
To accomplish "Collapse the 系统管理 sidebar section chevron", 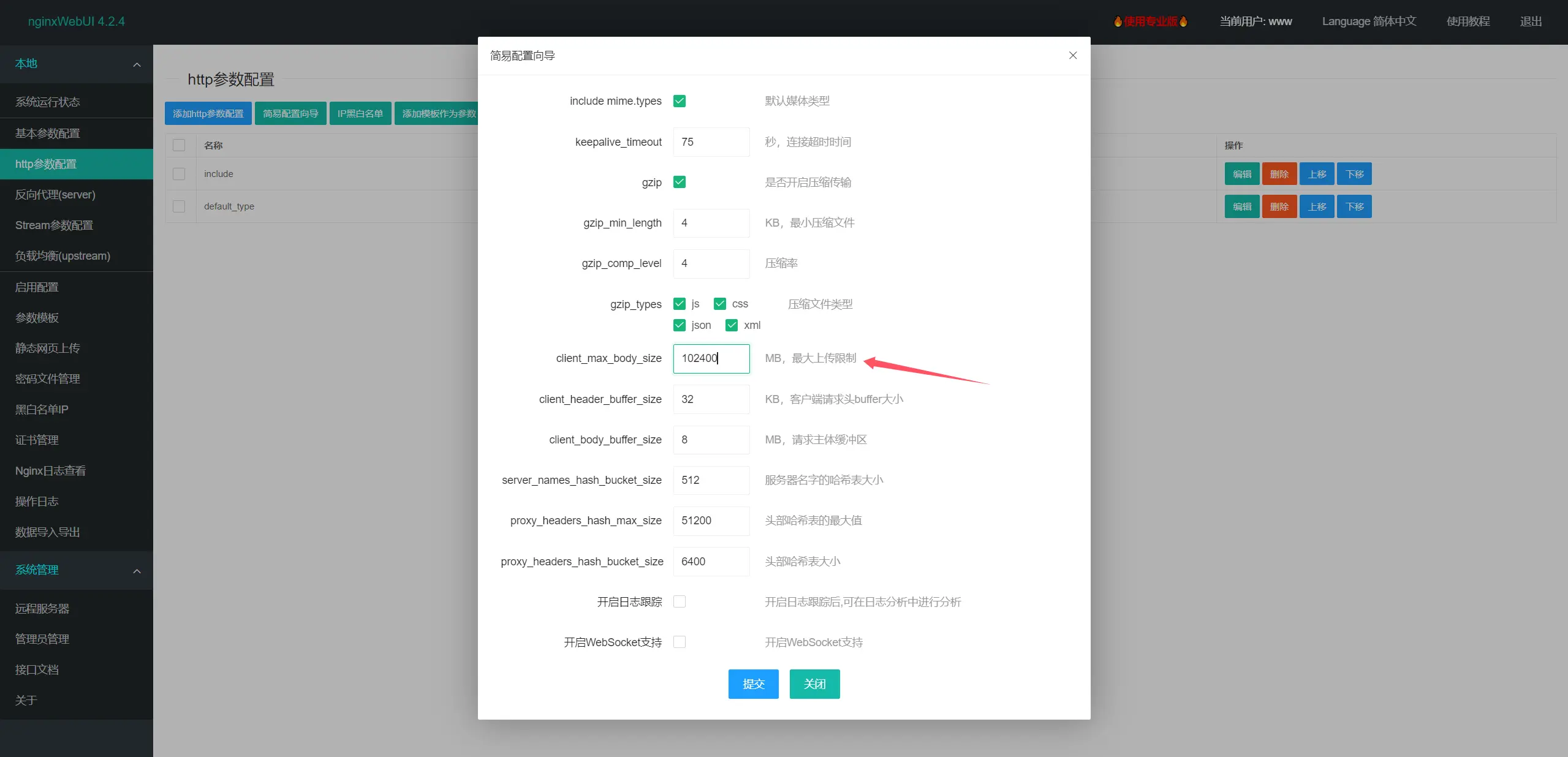I will click(137, 571).
